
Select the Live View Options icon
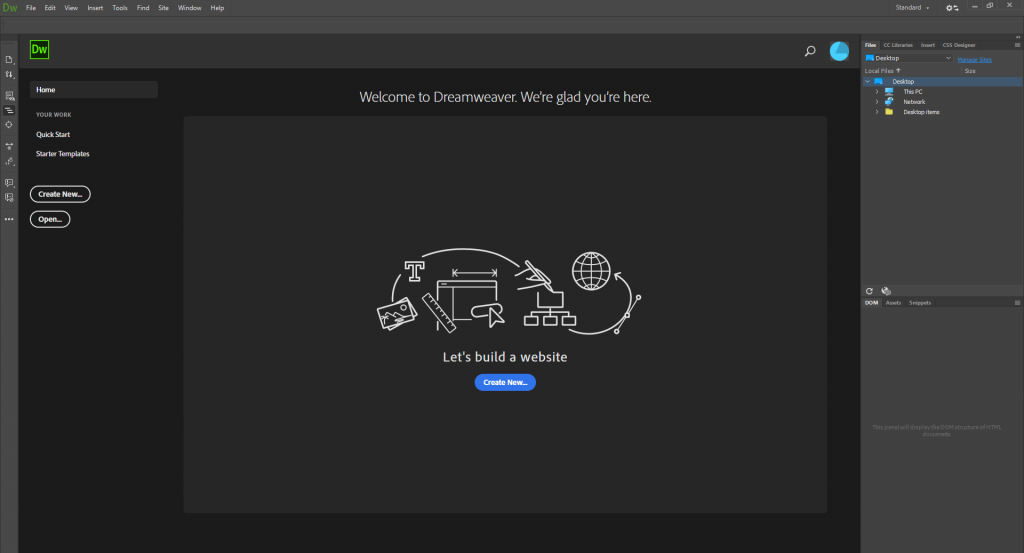[x=9, y=96]
